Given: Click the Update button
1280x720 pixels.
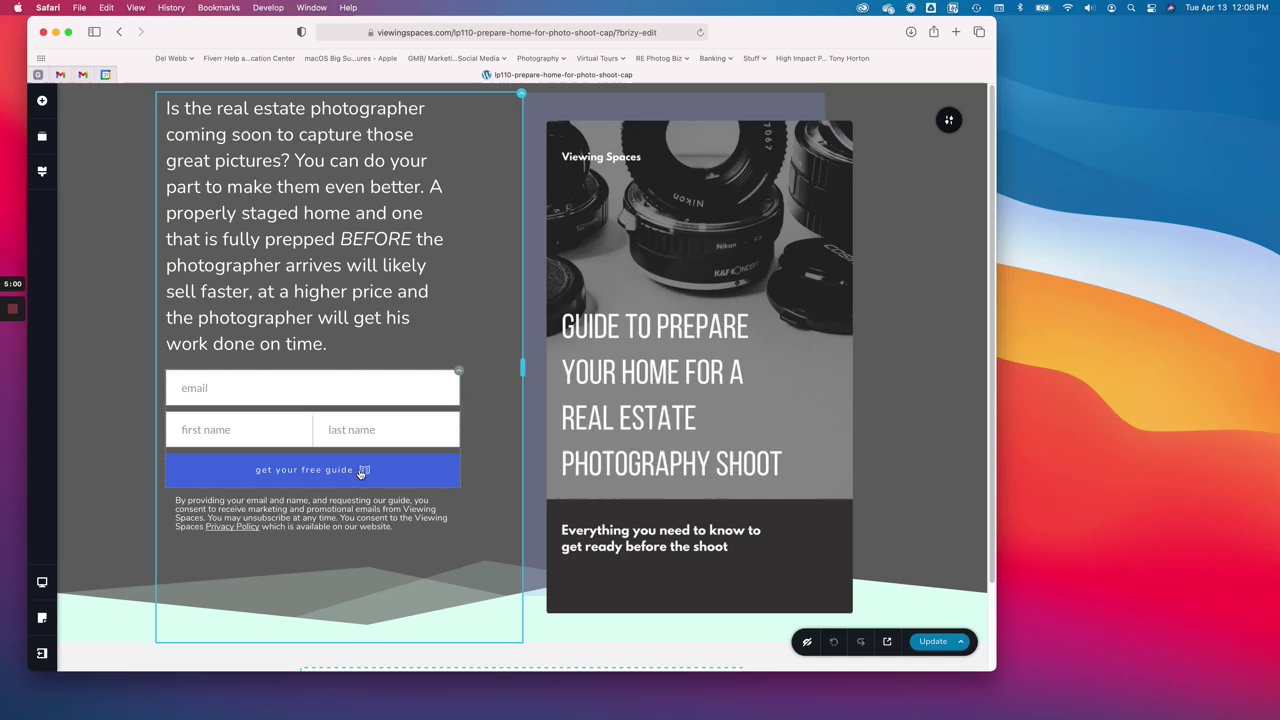Looking at the screenshot, I should [x=932, y=642].
